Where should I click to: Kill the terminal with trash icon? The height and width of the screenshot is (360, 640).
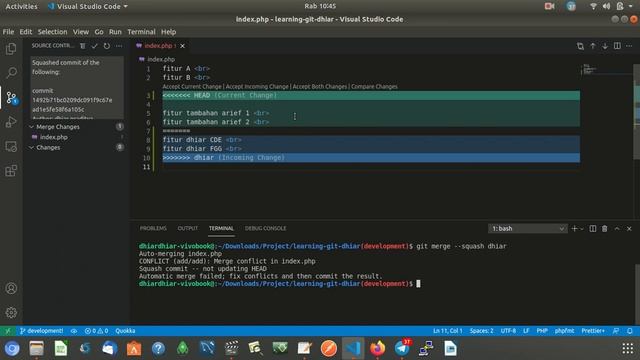tap(604, 229)
